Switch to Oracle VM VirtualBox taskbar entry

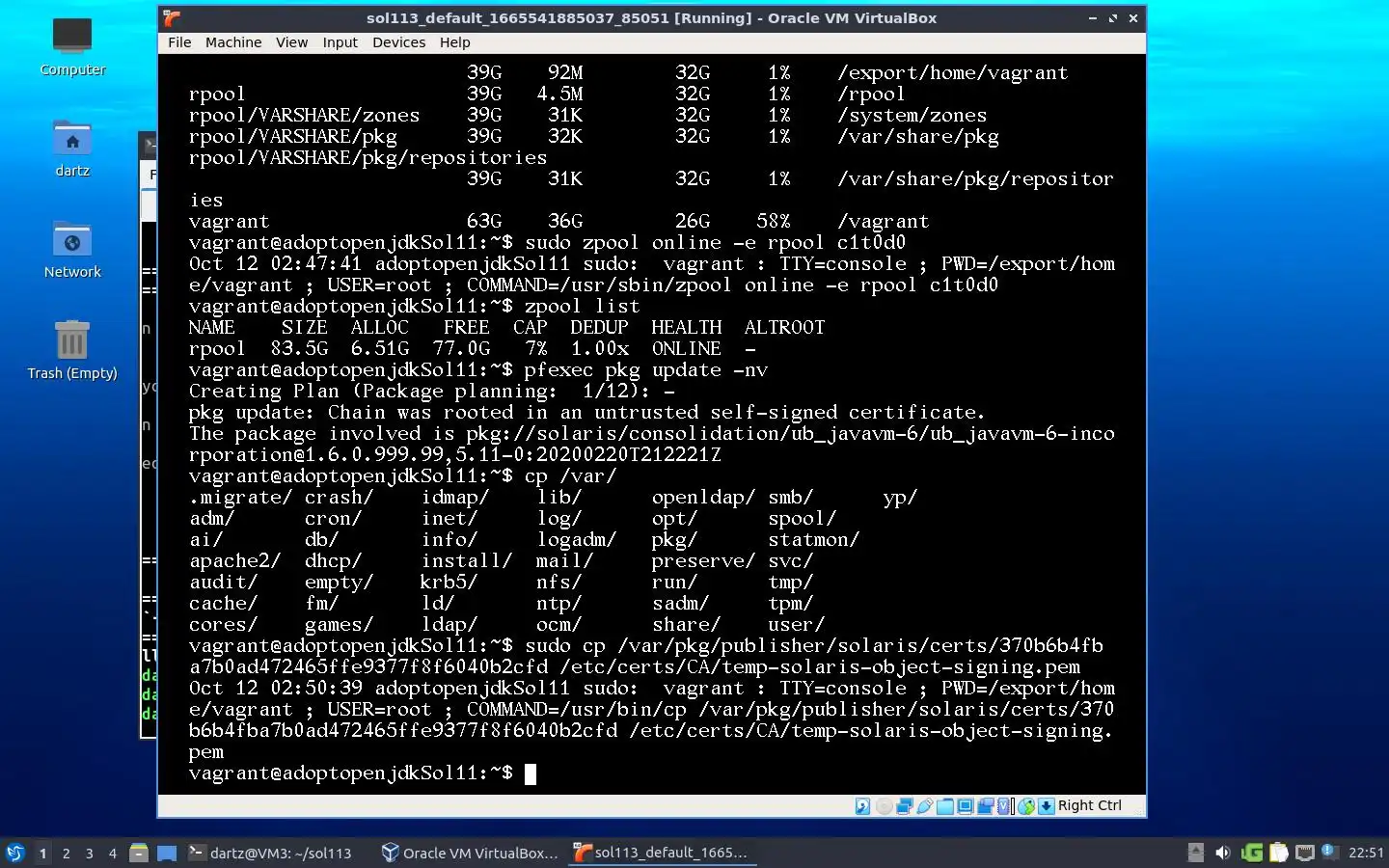(x=471, y=853)
